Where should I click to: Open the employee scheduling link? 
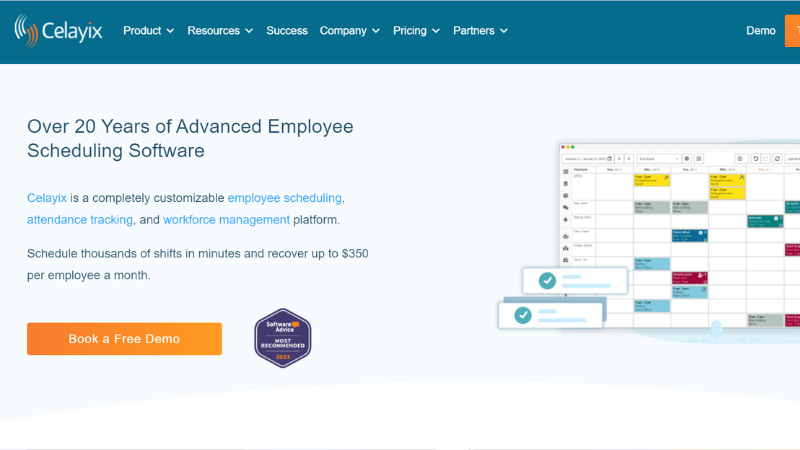(x=285, y=198)
